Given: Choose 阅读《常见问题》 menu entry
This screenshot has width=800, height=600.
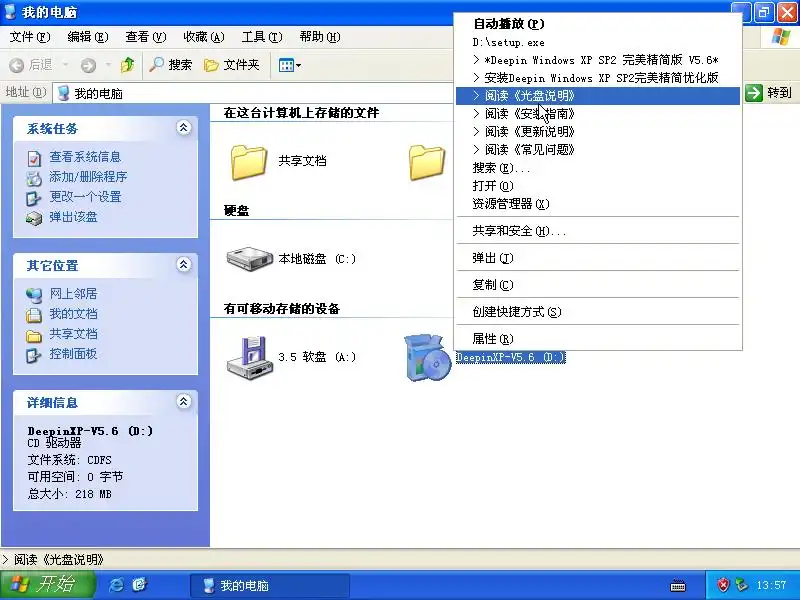Looking at the screenshot, I should [x=597, y=149].
